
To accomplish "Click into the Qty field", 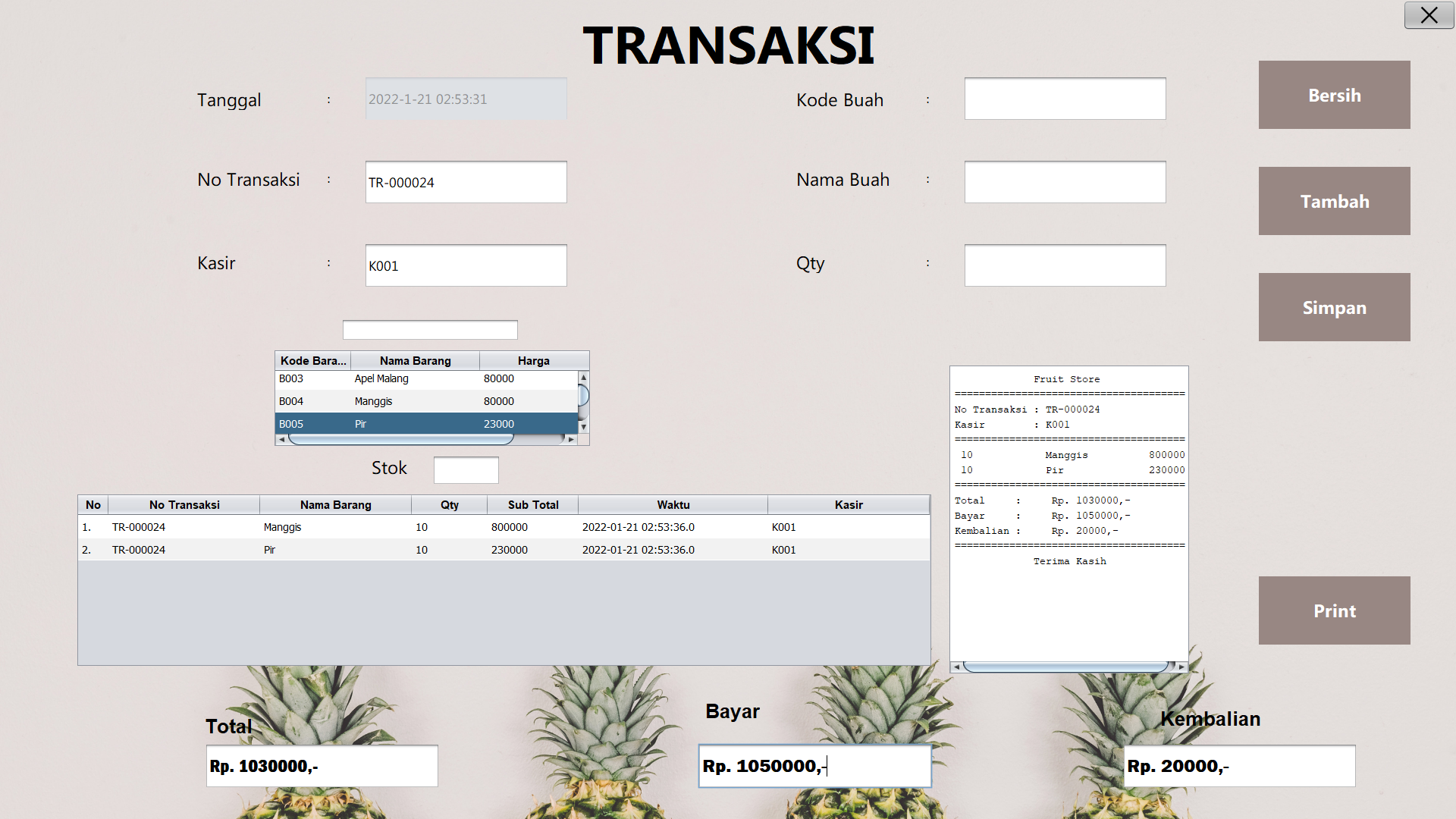I will [1065, 265].
